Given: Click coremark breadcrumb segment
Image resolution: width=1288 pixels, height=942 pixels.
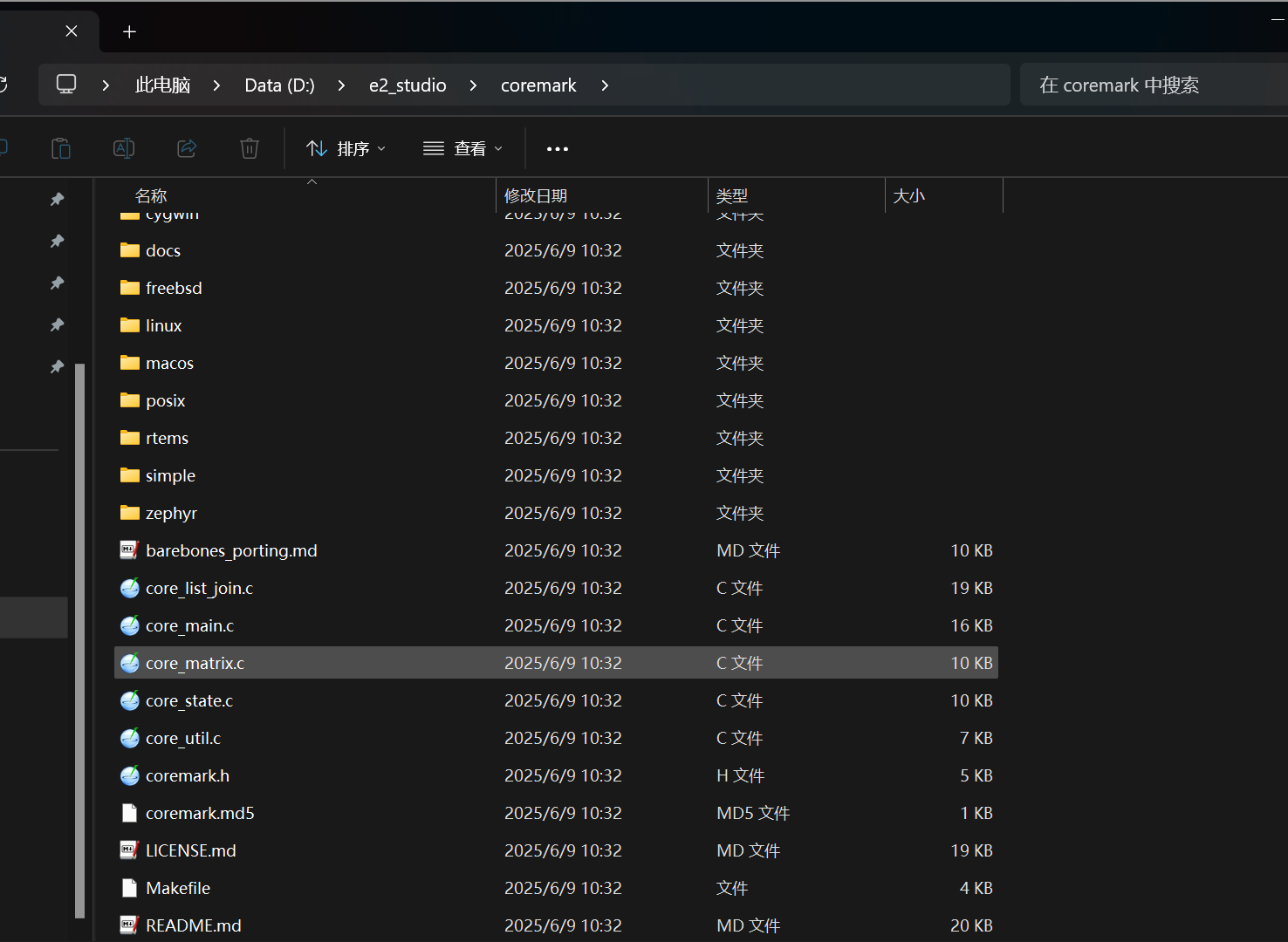Looking at the screenshot, I should pos(538,85).
